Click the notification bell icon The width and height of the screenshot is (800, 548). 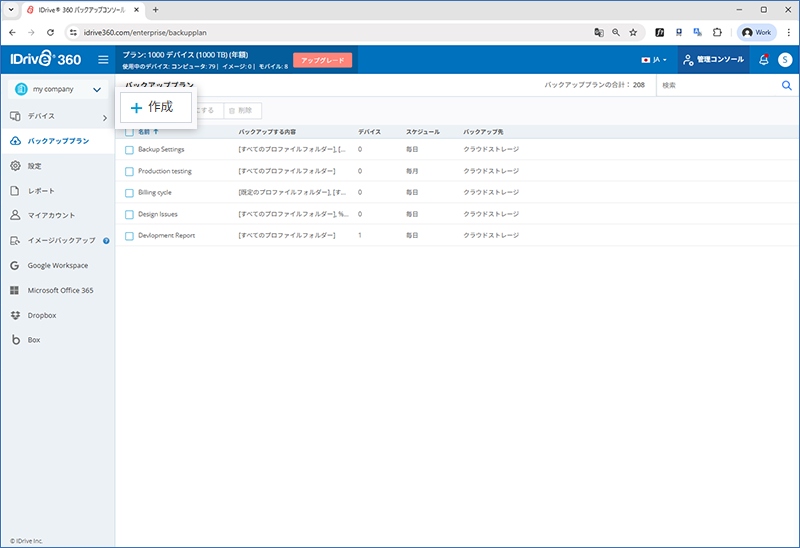tap(764, 60)
